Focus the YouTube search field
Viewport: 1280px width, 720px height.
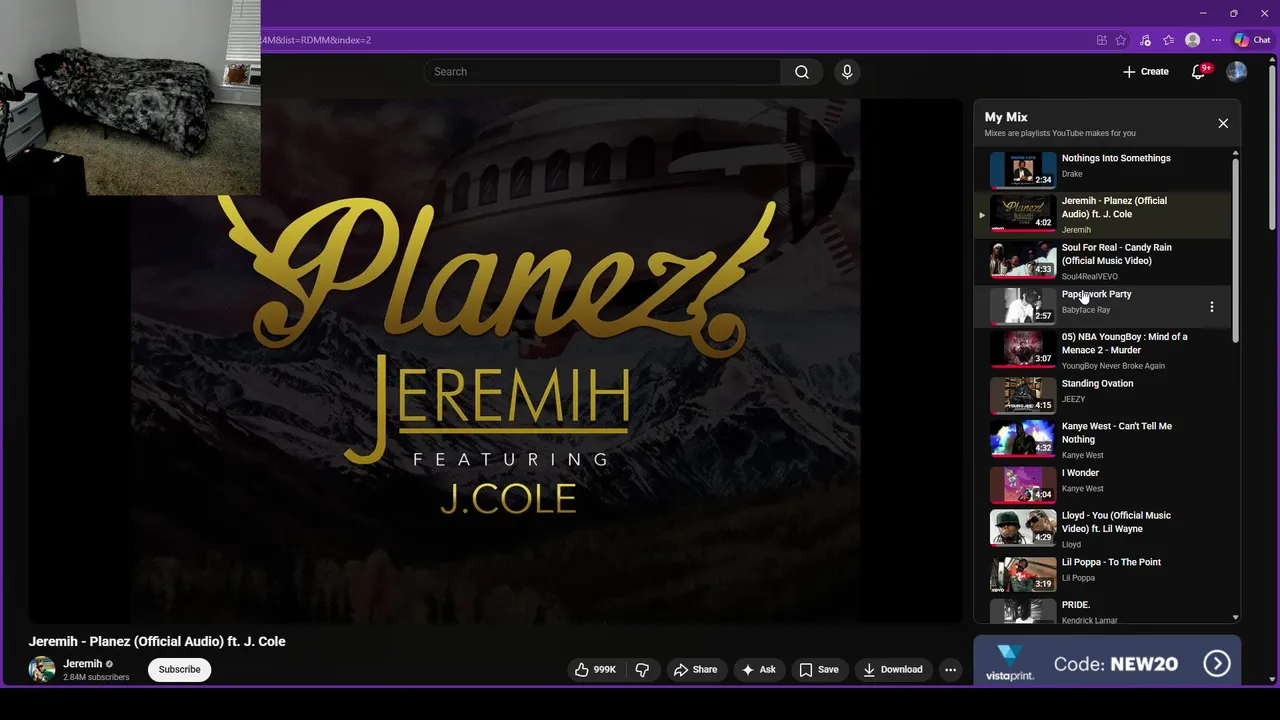(602, 72)
